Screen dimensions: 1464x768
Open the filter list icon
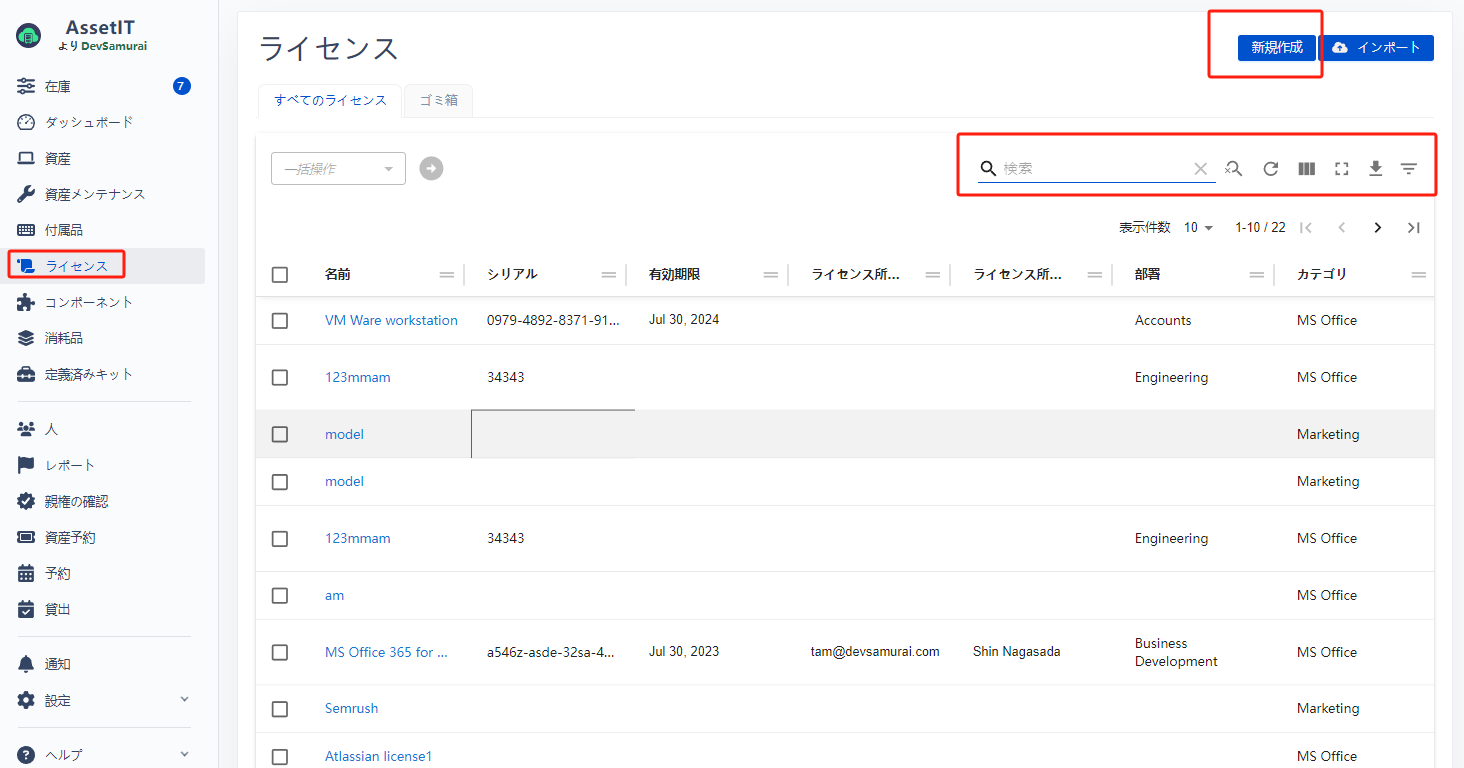tap(1409, 169)
